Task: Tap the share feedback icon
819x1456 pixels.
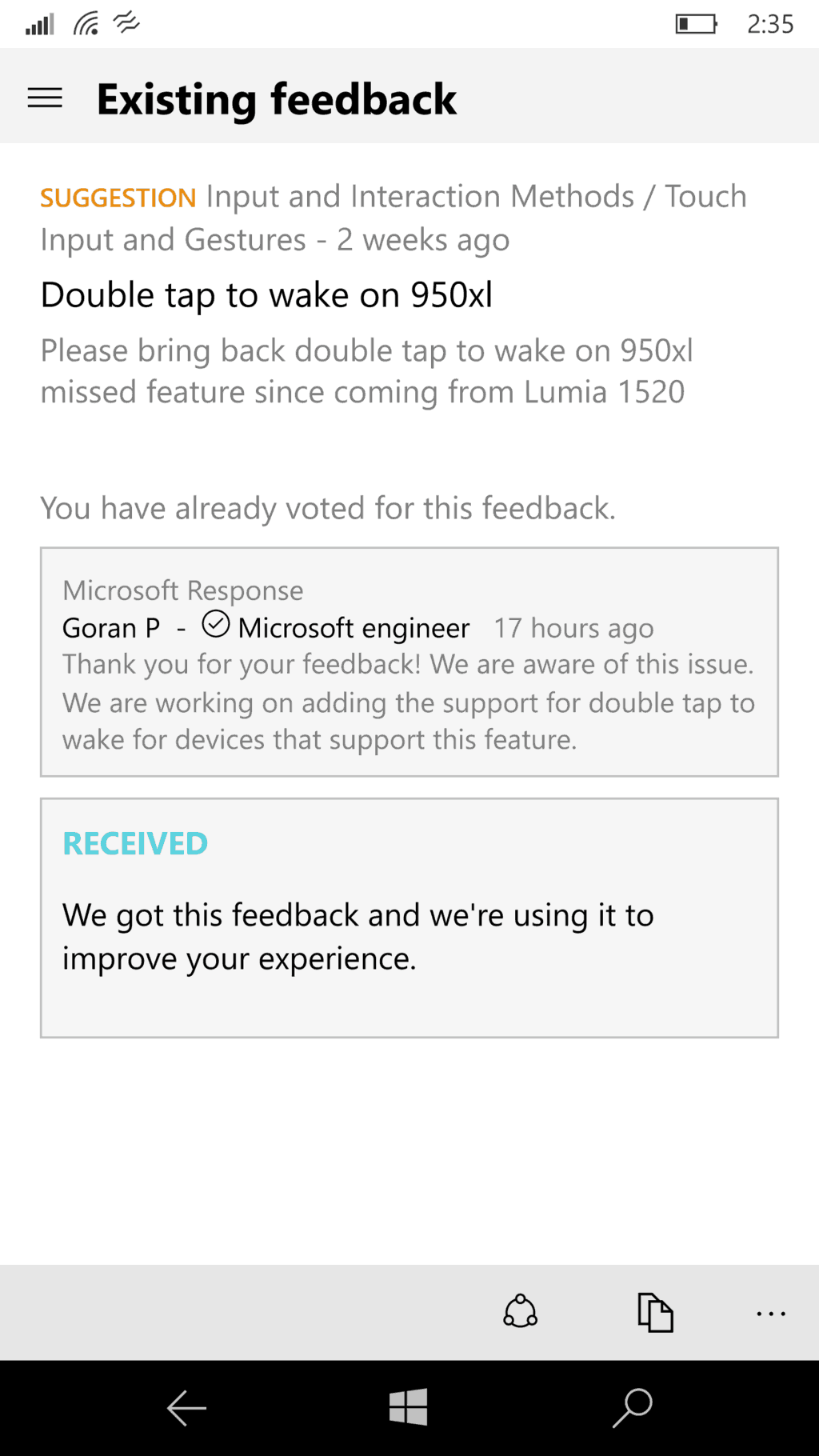Action: [520, 1312]
